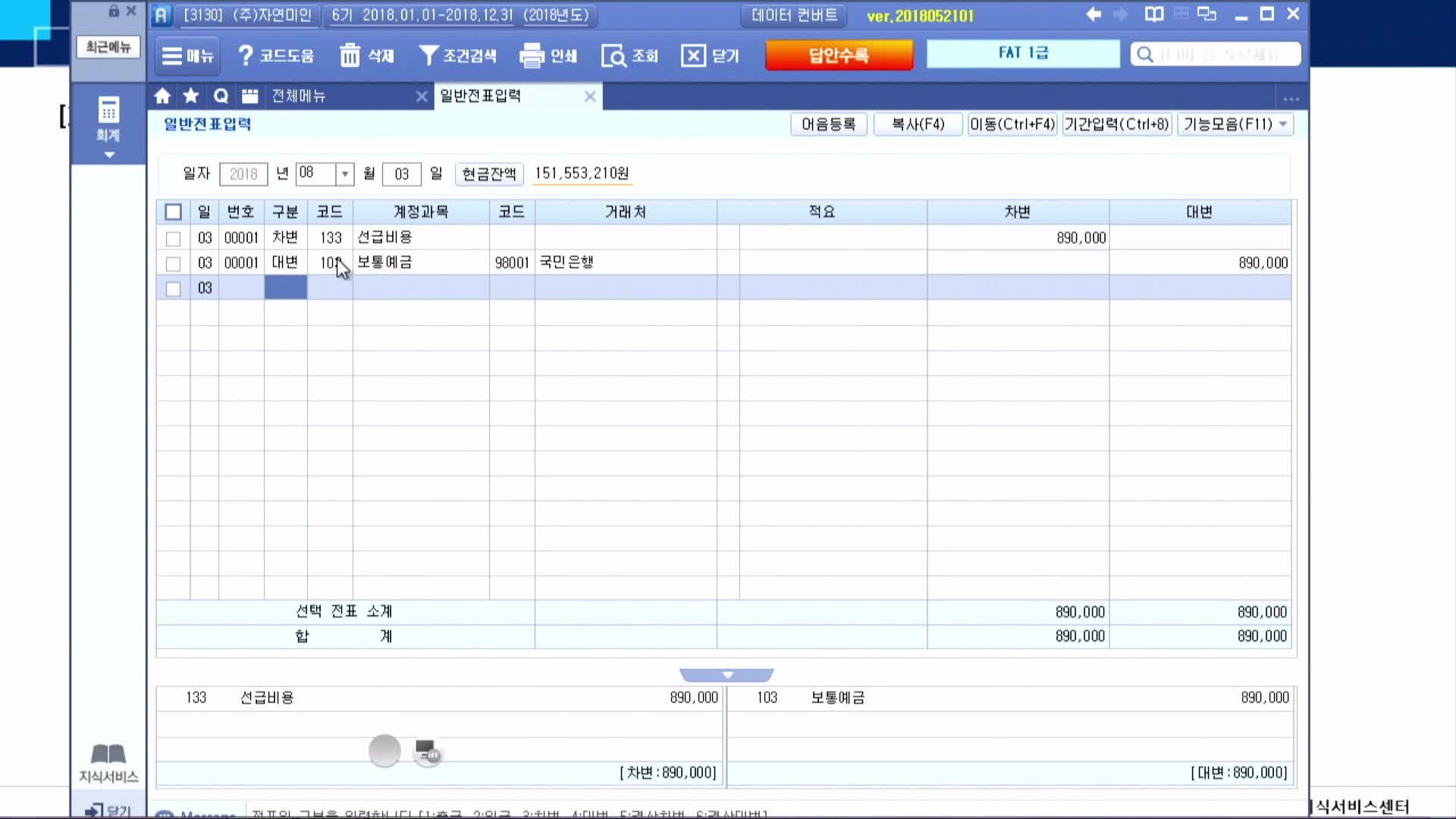Click the back arrow in title bar
Viewport: 1456px width, 819px height.
pyautogui.click(x=1094, y=14)
